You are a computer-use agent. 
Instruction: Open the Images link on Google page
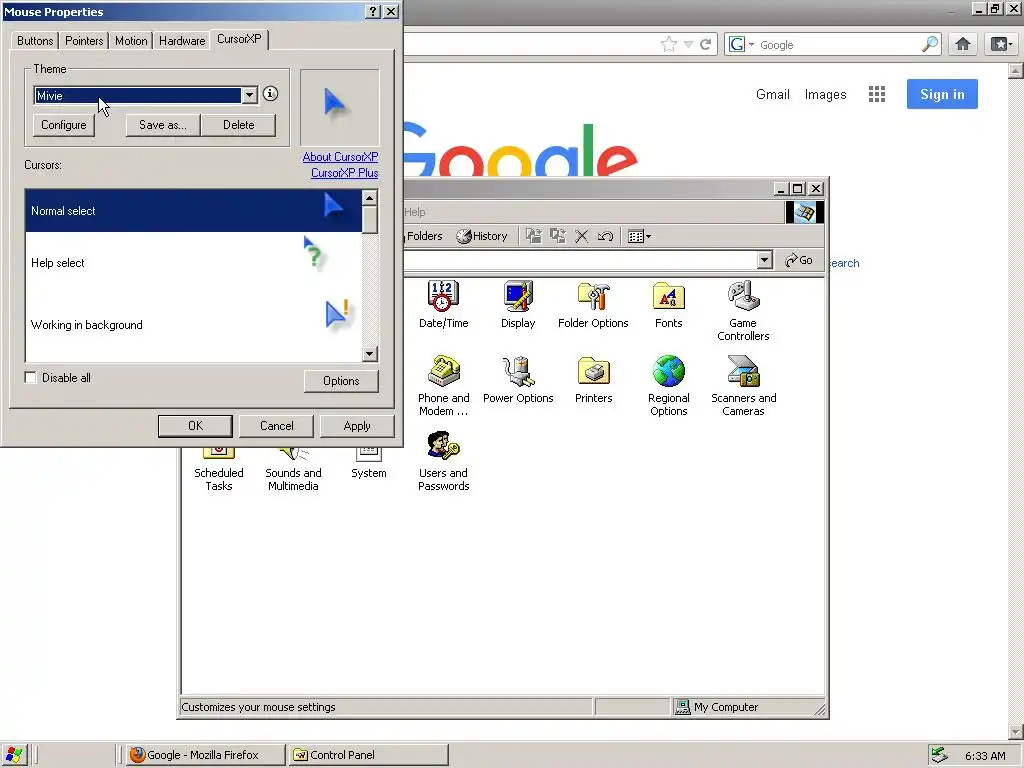(825, 94)
